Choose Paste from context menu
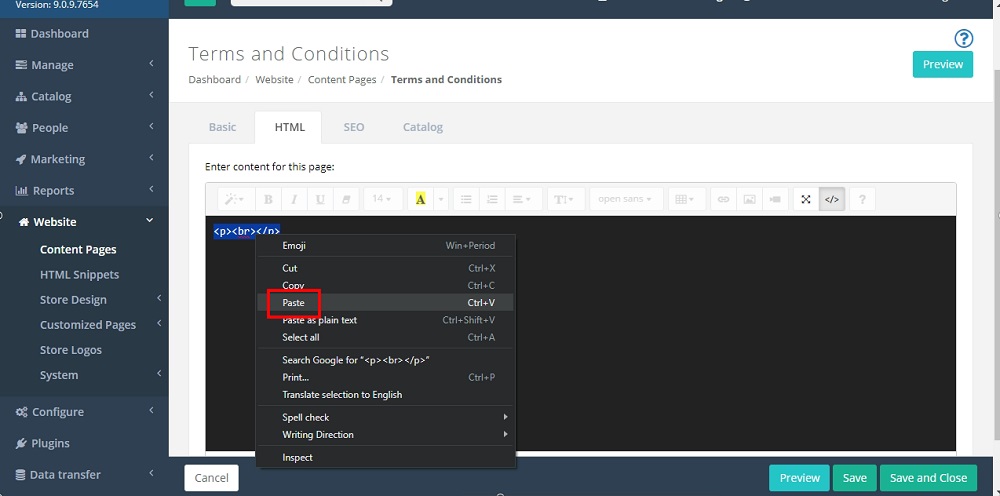This screenshot has width=1000, height=496. [x=386, y=303]
